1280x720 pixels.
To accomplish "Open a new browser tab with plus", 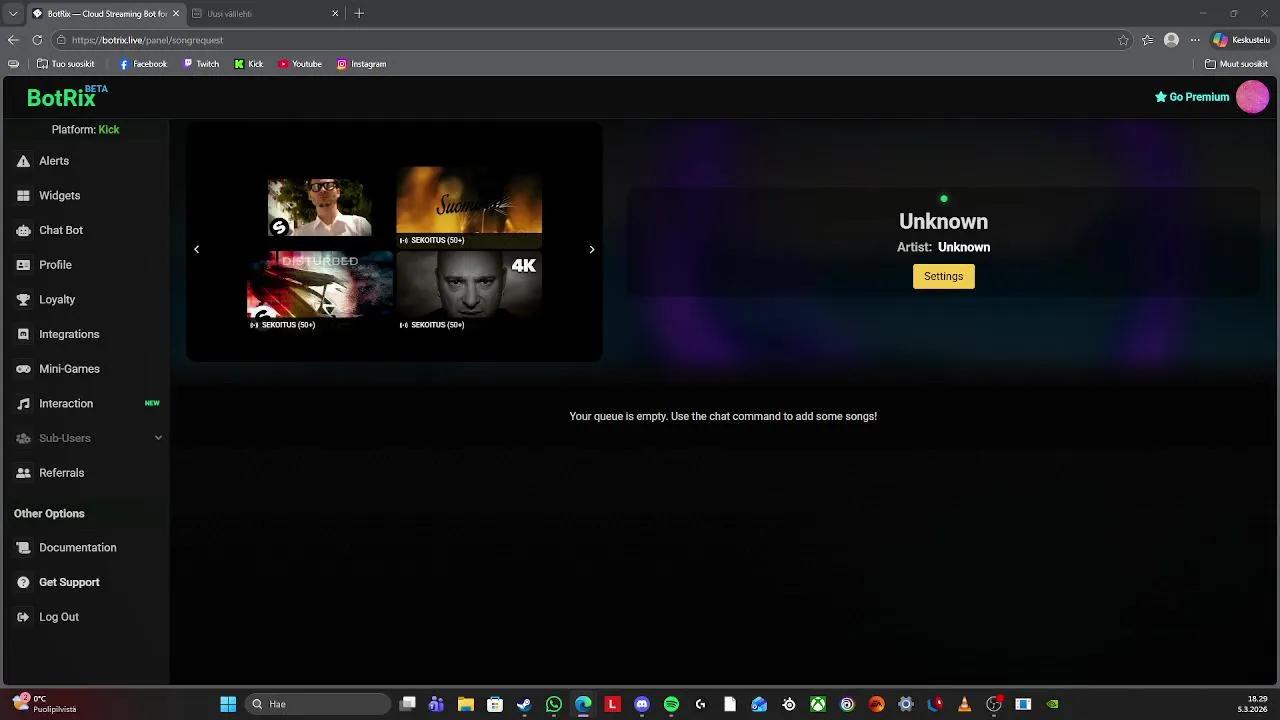I will (x=359, y=14).
